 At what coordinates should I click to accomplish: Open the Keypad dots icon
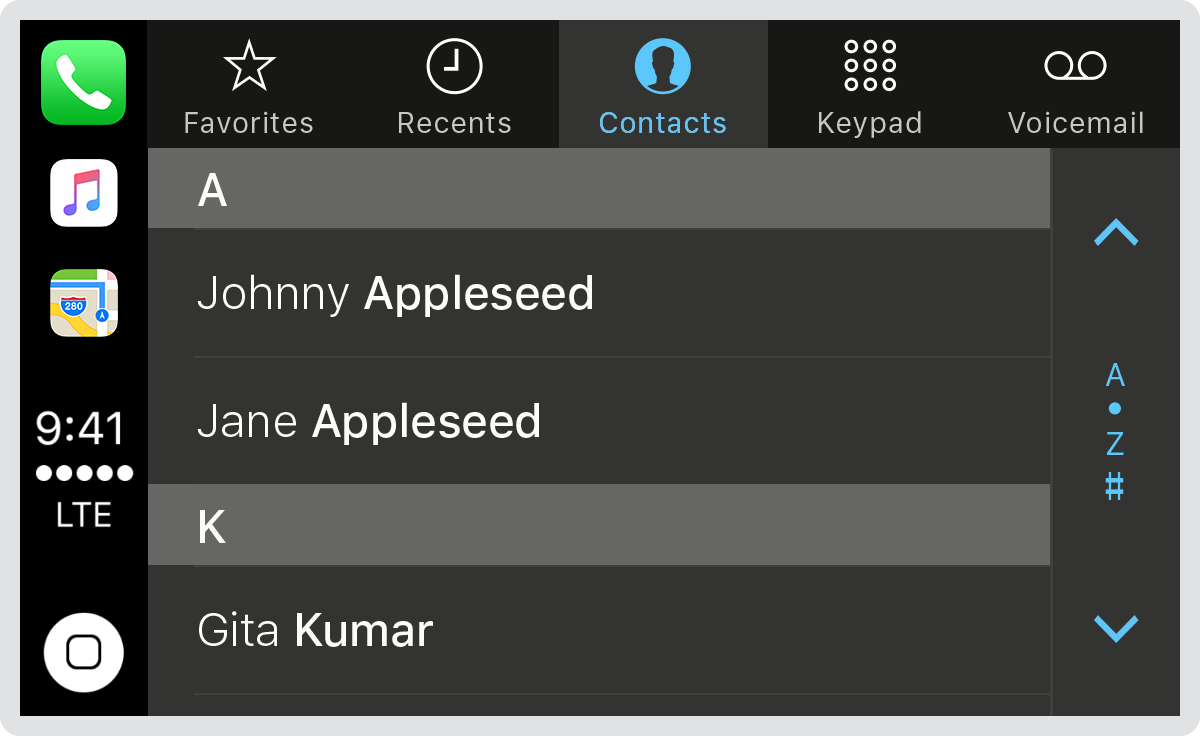[869, 67]
